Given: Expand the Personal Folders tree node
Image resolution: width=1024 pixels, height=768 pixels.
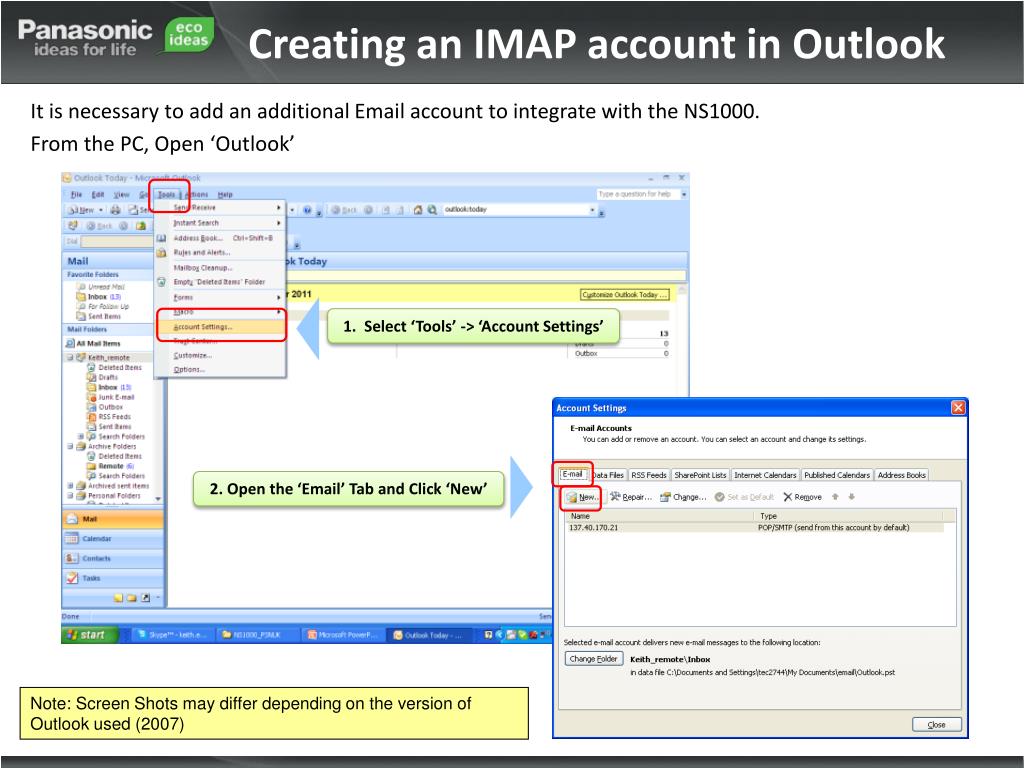Looking at the screenshot, I should [70, 496].
